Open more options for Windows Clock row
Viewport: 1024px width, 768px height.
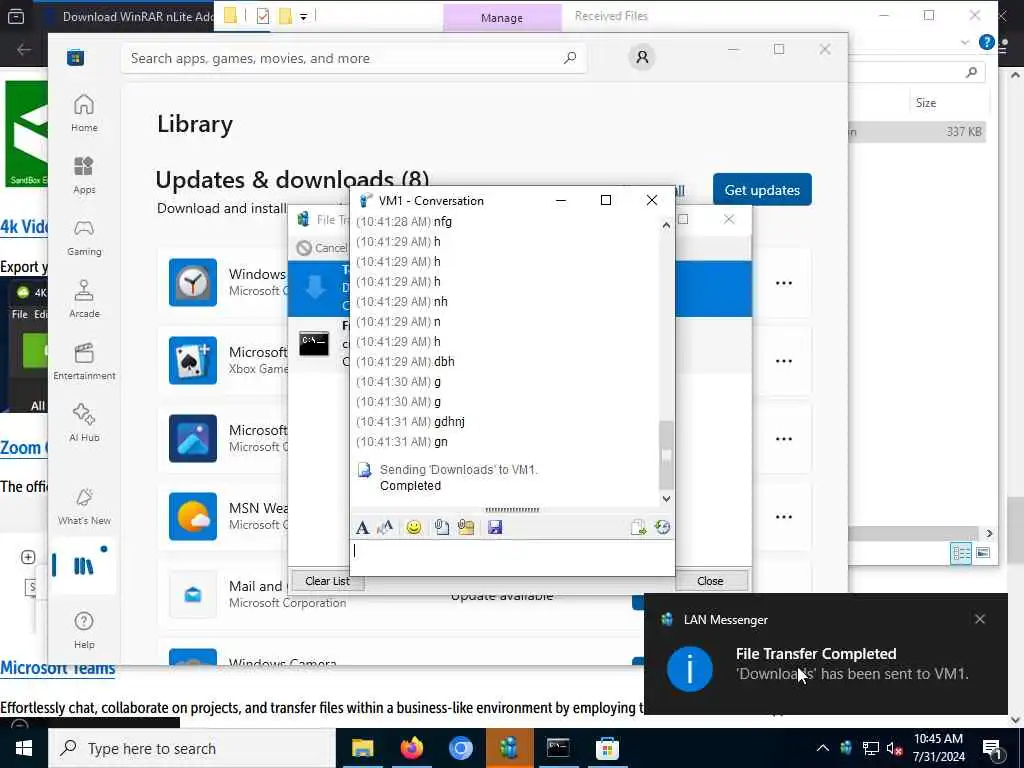tap(784, 283)
